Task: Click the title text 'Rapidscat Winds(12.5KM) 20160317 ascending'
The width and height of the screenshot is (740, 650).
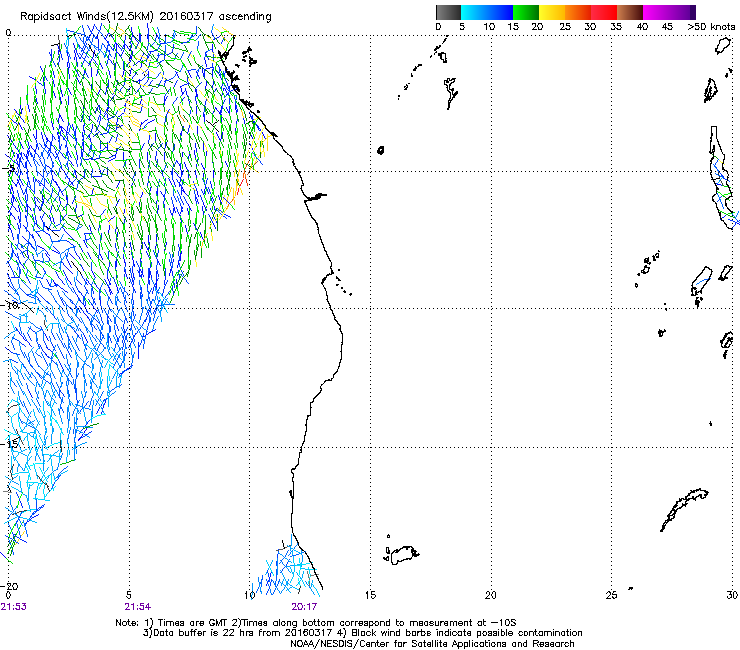Action: 145,16
